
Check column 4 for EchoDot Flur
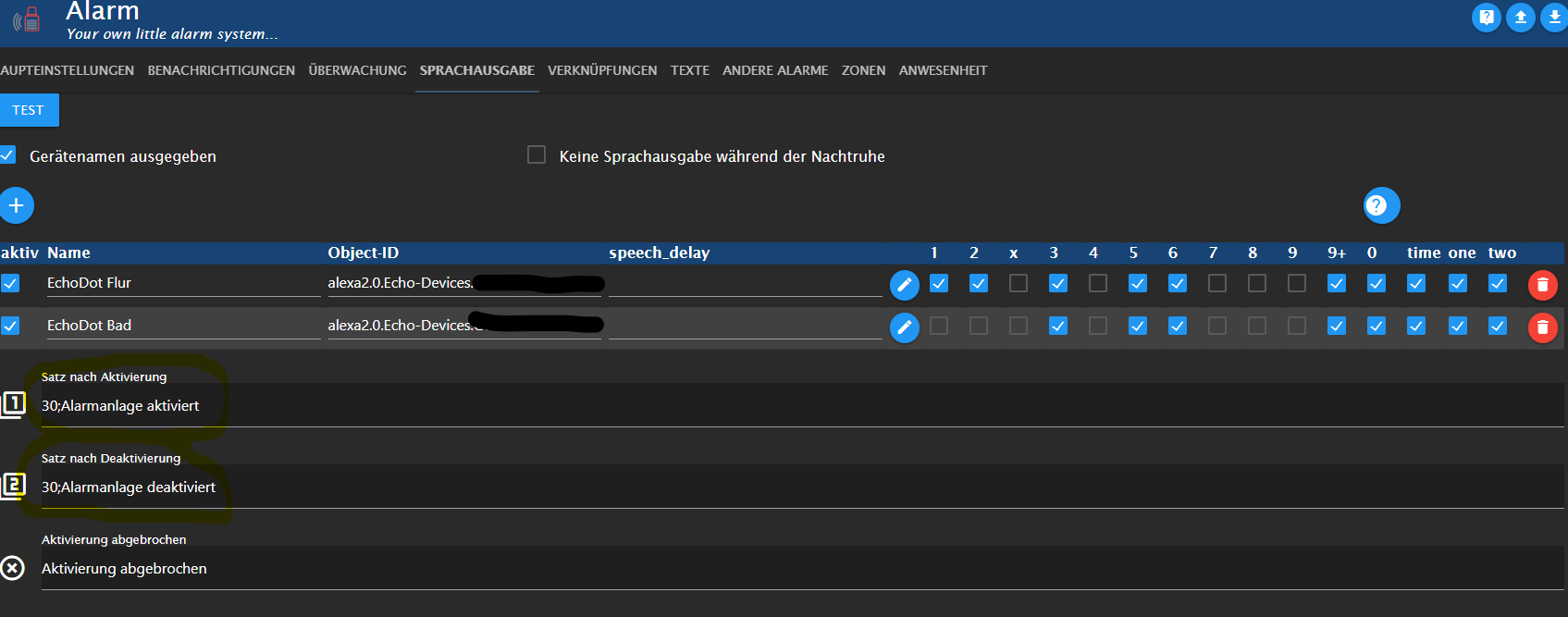pos(1098,283)
